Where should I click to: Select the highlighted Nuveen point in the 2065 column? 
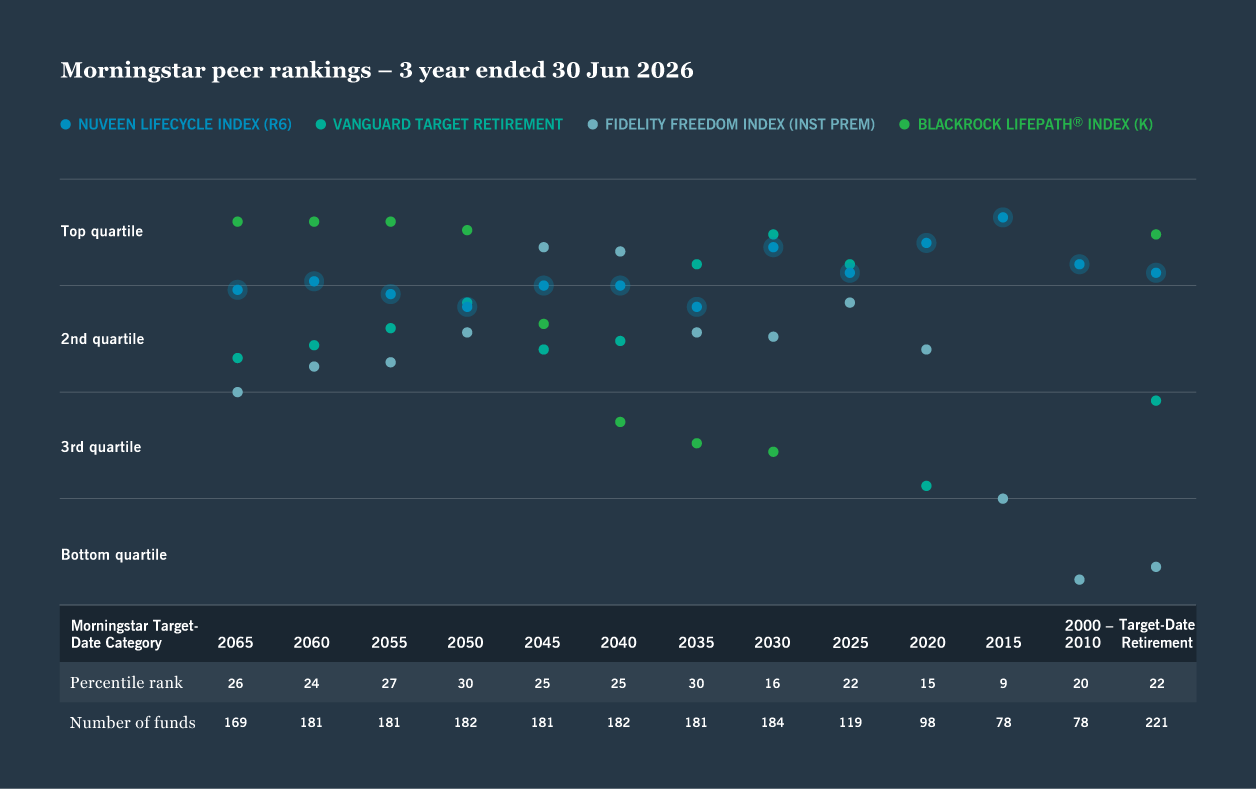point(237,290)
